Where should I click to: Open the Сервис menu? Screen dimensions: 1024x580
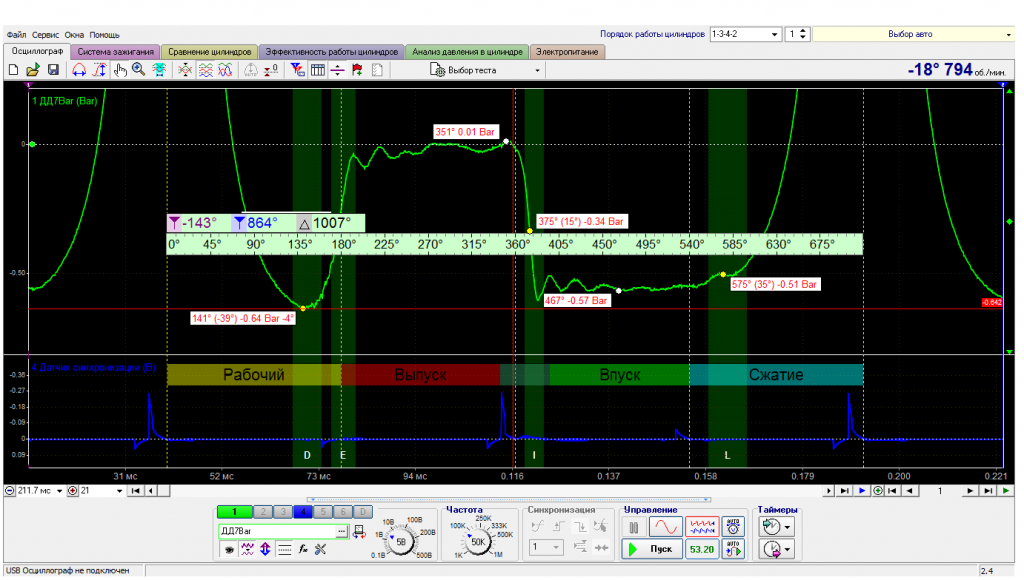(46, 35)
